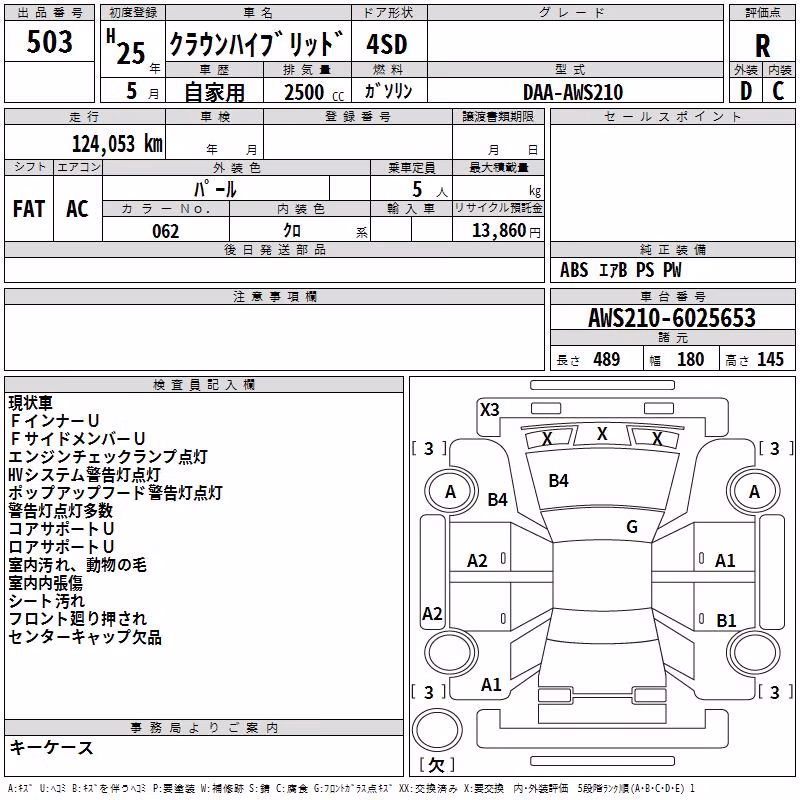
Task: Click the header セールスポイント
Action: point(672,116)
